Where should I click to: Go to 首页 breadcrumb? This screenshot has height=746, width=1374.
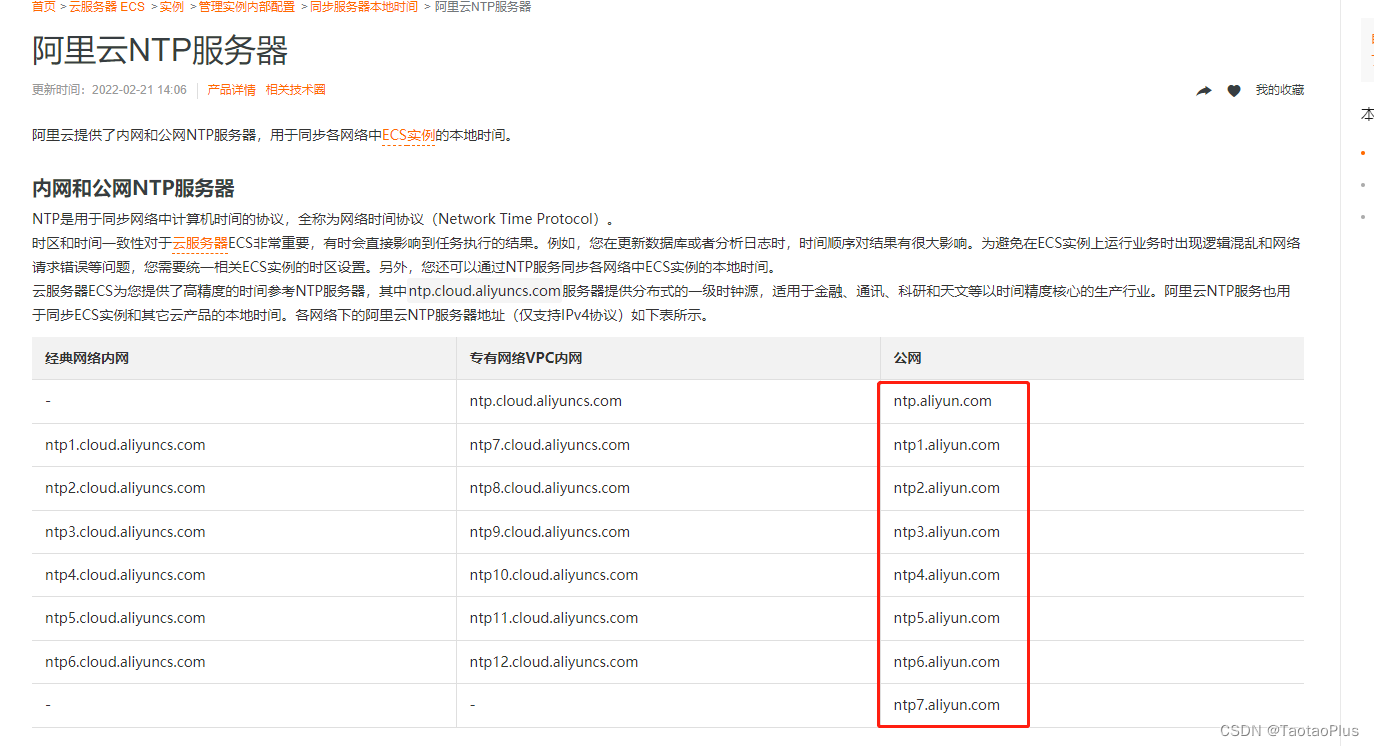coord(44,7)
